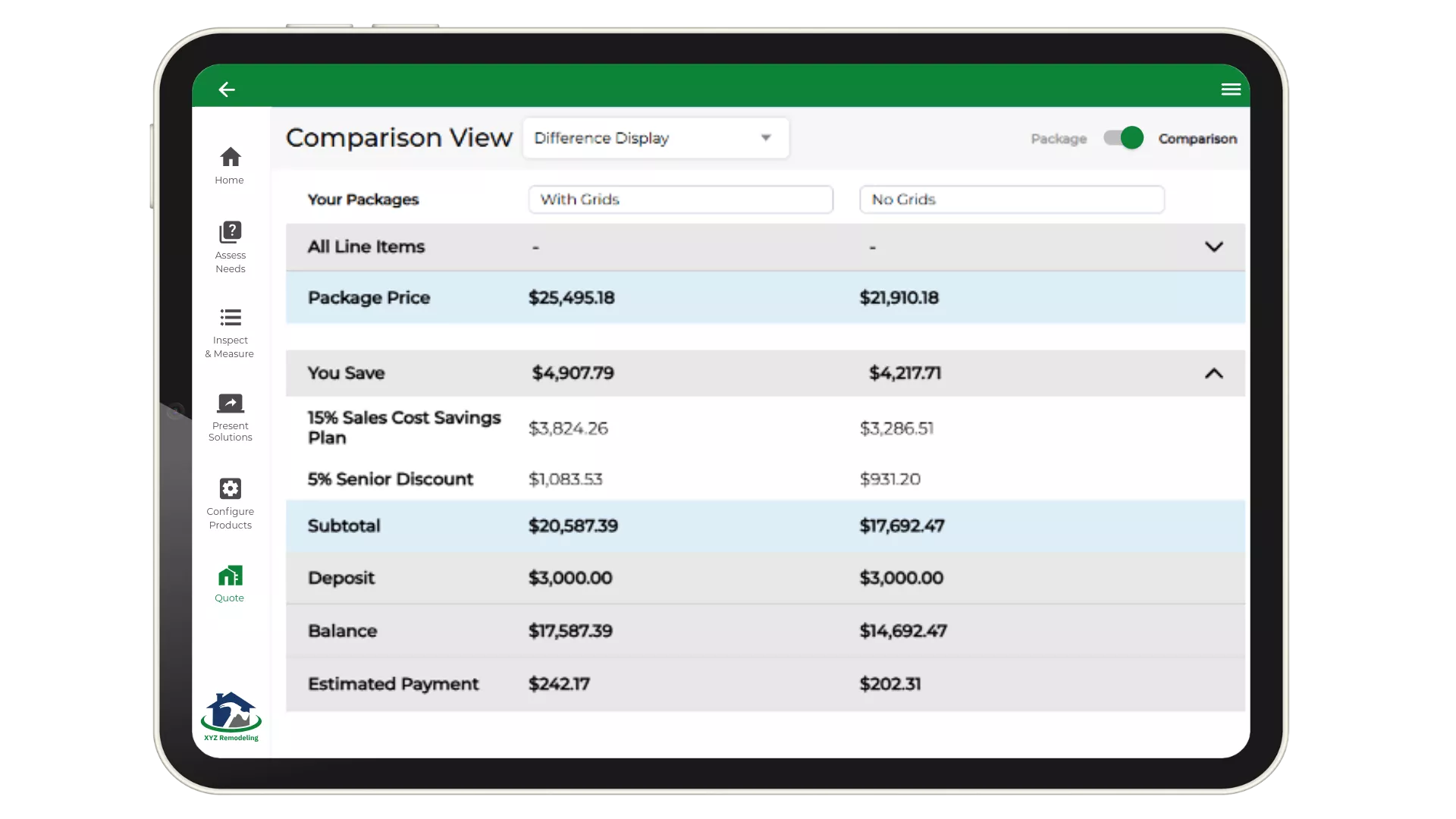
Task: Click the Package Price label
Action: coord(369,298)
